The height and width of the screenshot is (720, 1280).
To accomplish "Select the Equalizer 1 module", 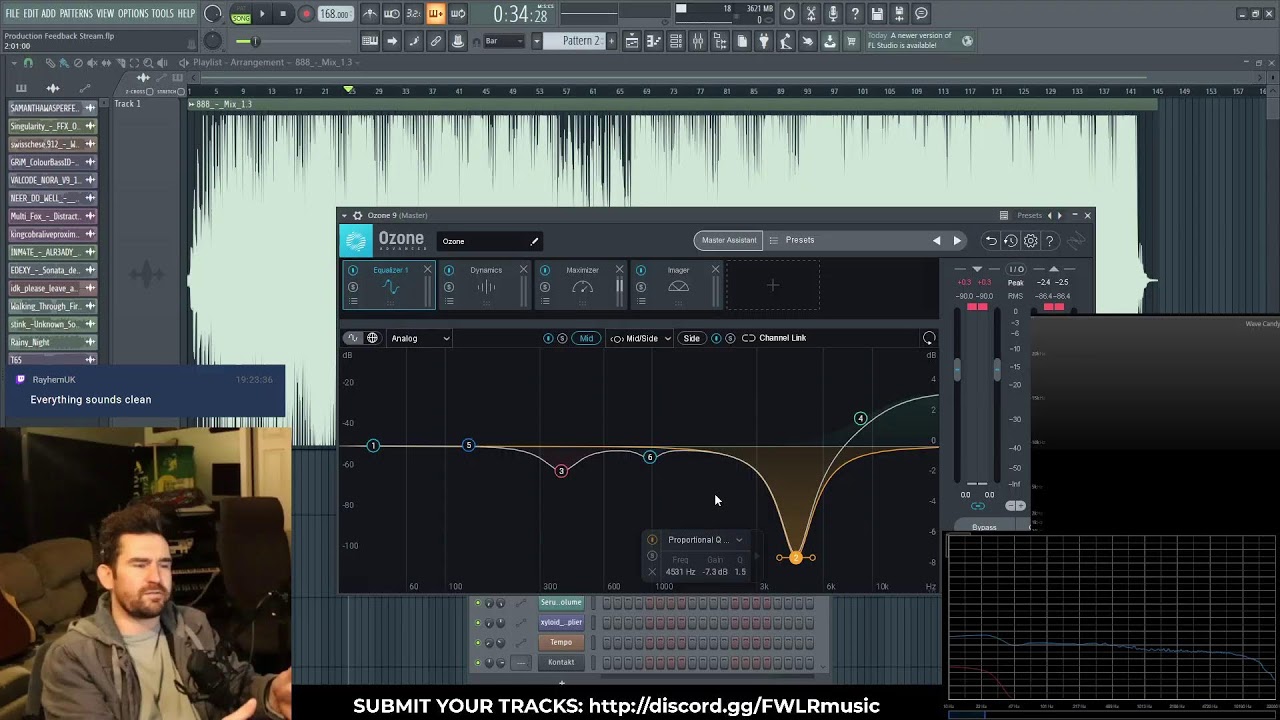I will 390,285.
